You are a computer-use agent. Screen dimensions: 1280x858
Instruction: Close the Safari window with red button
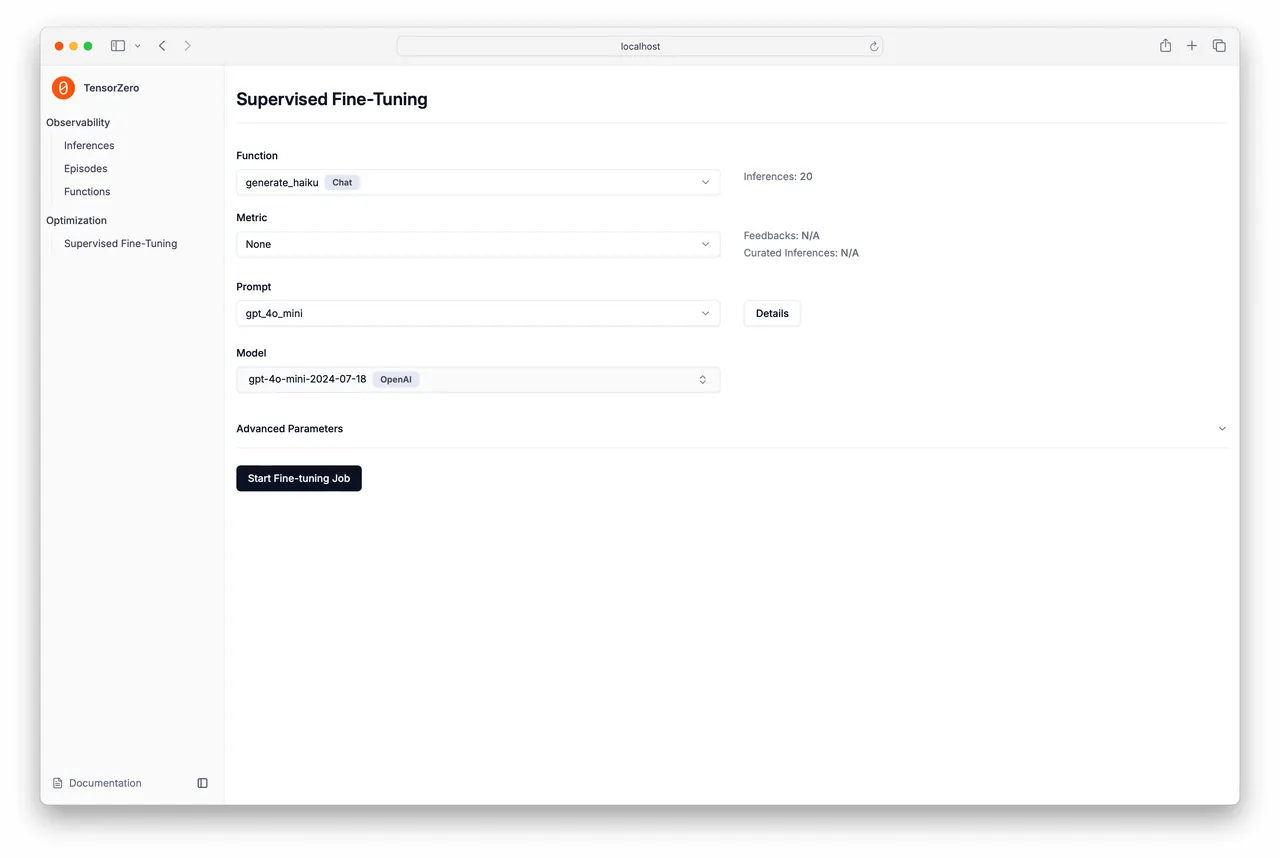pos(59,46)
